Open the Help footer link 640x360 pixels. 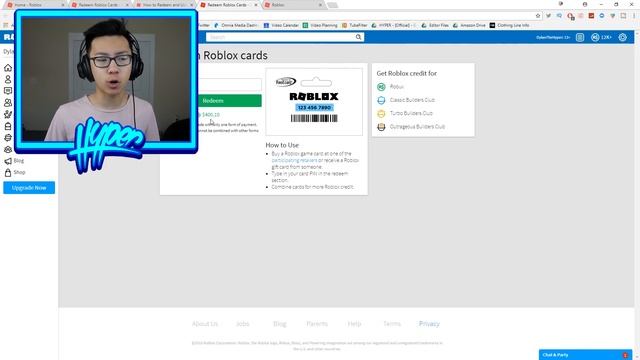(354, 324)
